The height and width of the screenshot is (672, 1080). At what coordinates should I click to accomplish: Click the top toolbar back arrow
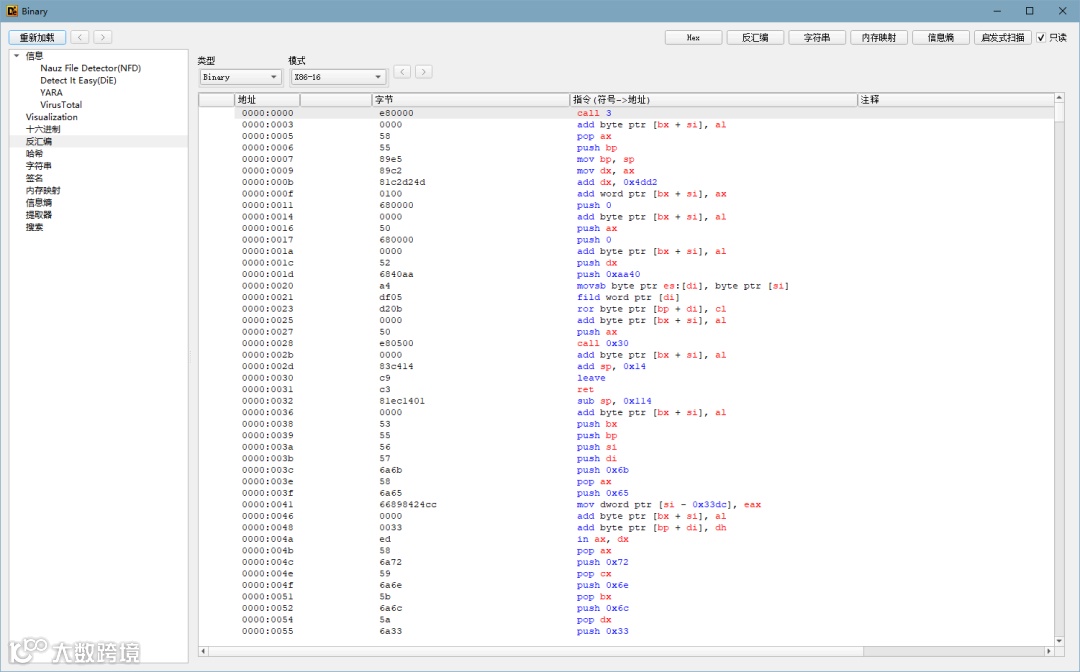click(x=79, y=37)
